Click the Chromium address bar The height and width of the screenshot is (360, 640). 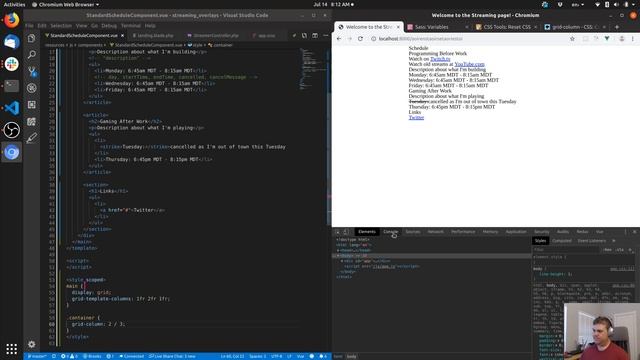tap(469, 39)
